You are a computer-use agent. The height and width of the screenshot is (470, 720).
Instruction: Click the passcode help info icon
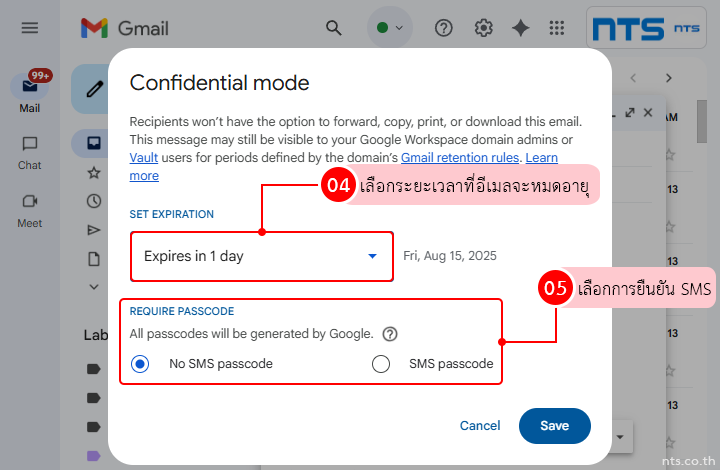(x=390, y=334)
